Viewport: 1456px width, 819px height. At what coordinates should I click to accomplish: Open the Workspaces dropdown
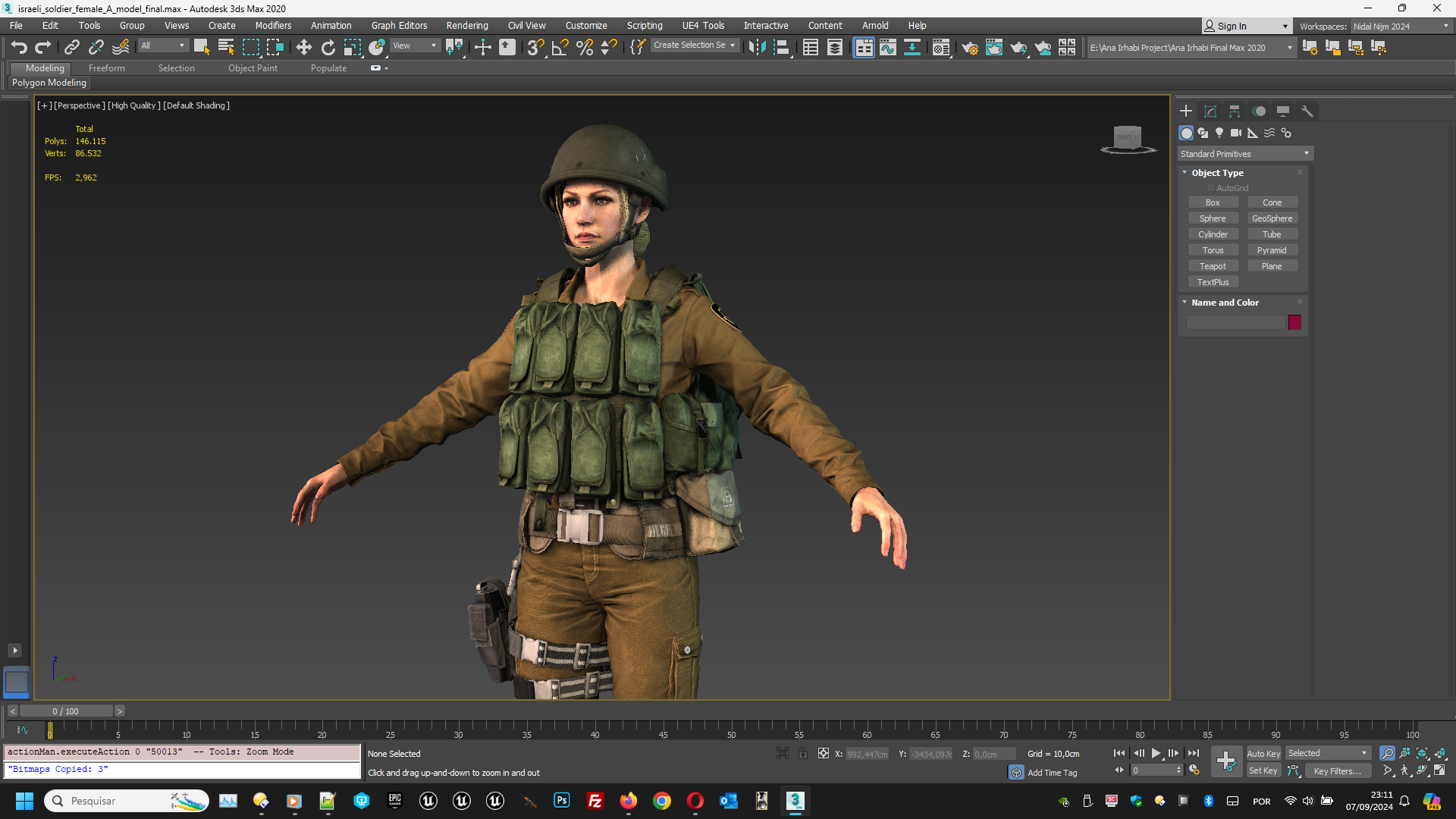1401,27
